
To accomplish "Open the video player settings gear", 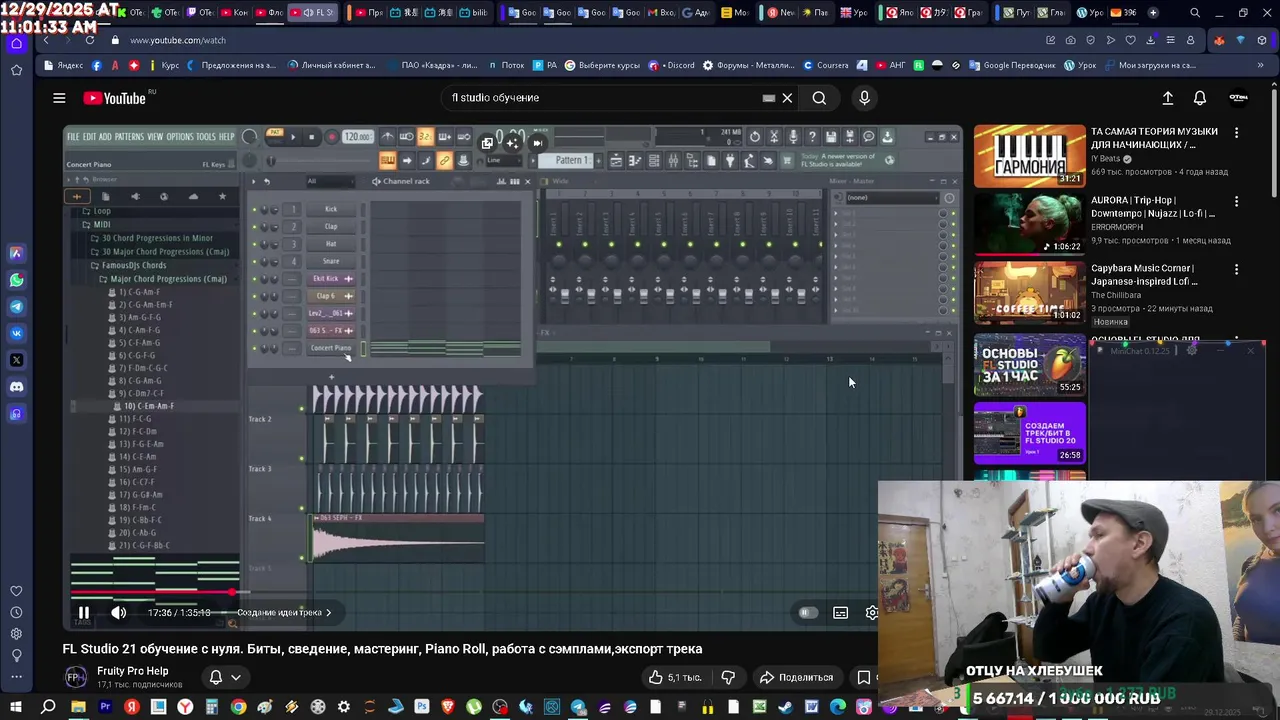I will [x=872, y=613].
